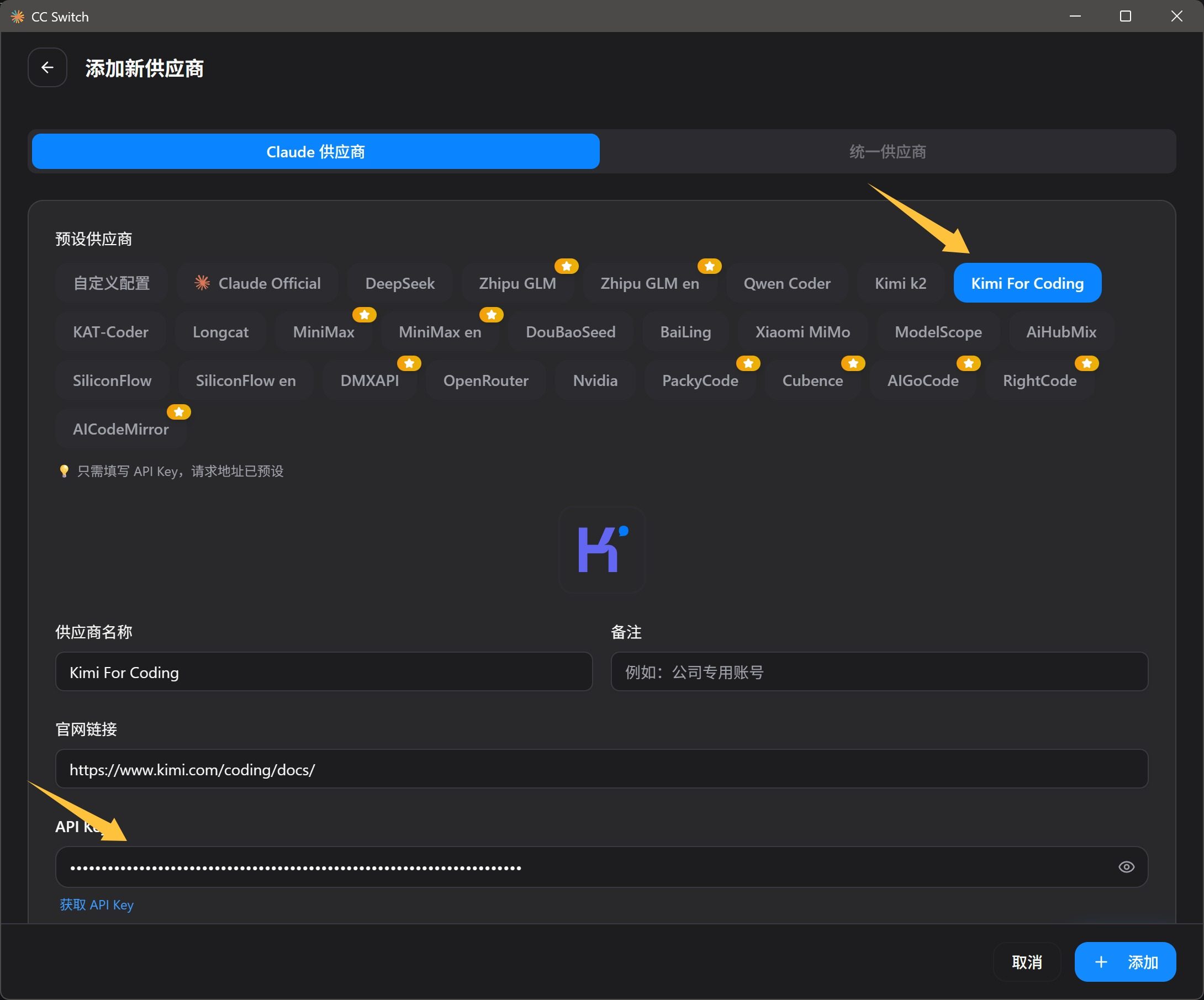Click the star badge on RightCode
Screen dimensions: 1204x1000
coord(1086,363)
